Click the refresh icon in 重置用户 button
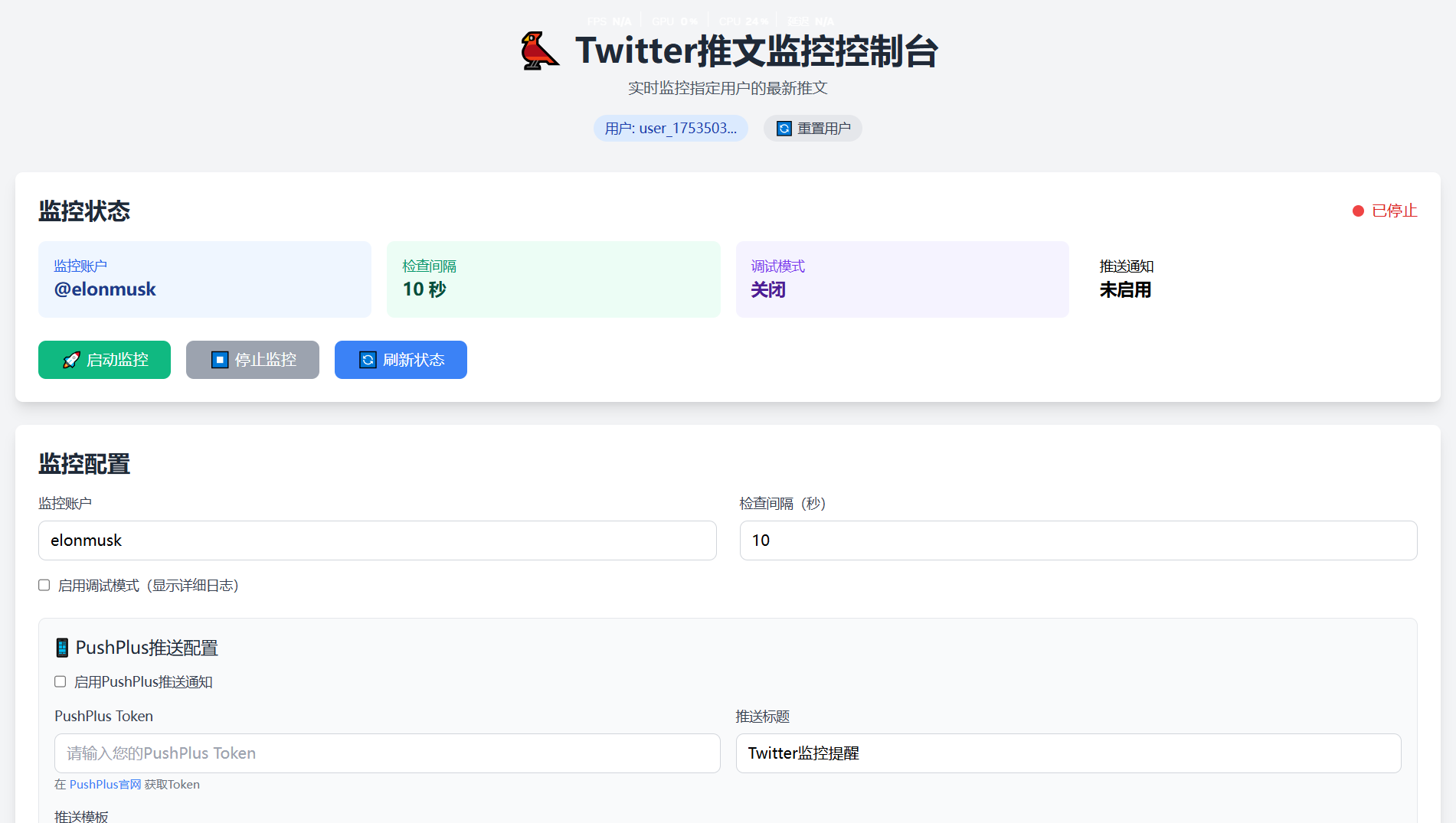 (x=784, y=129)
